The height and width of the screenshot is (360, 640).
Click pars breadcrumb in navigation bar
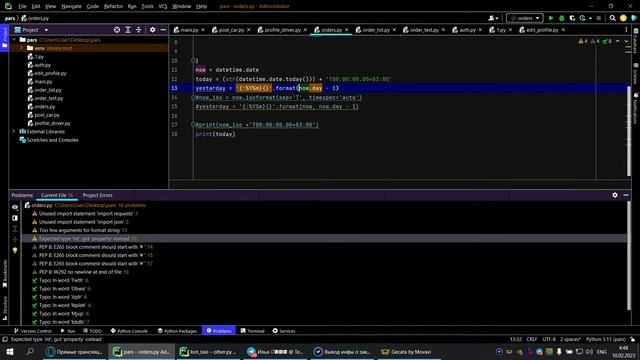tap(10, 18)
